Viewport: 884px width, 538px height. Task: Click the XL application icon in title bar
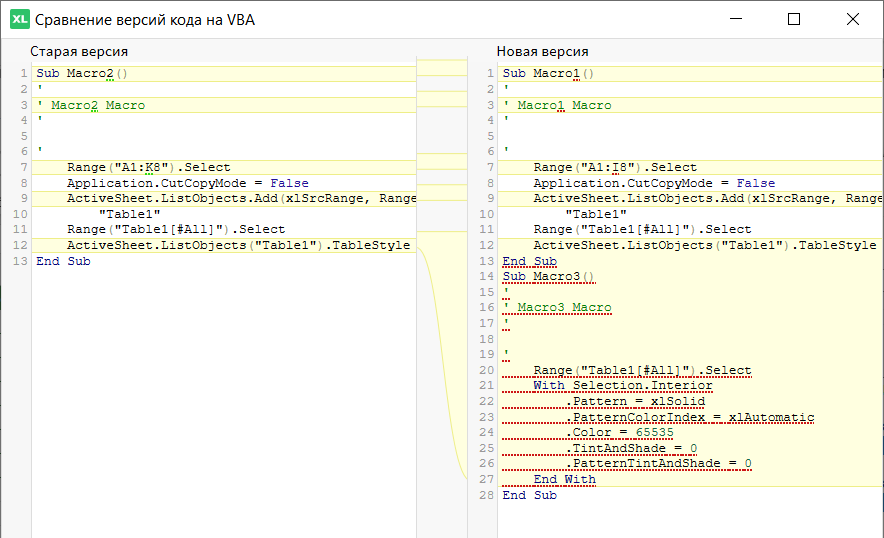pyautogui.click(x=19, y=19)
